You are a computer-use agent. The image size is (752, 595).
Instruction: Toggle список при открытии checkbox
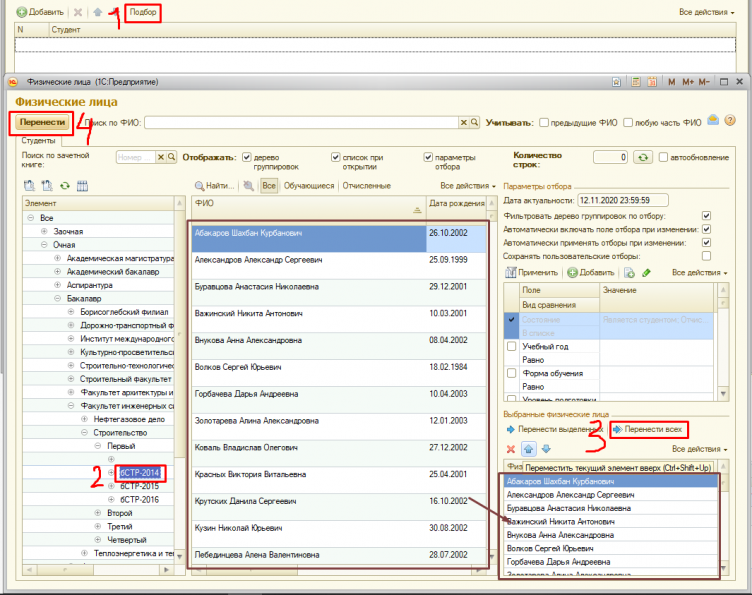pos(336,157)
